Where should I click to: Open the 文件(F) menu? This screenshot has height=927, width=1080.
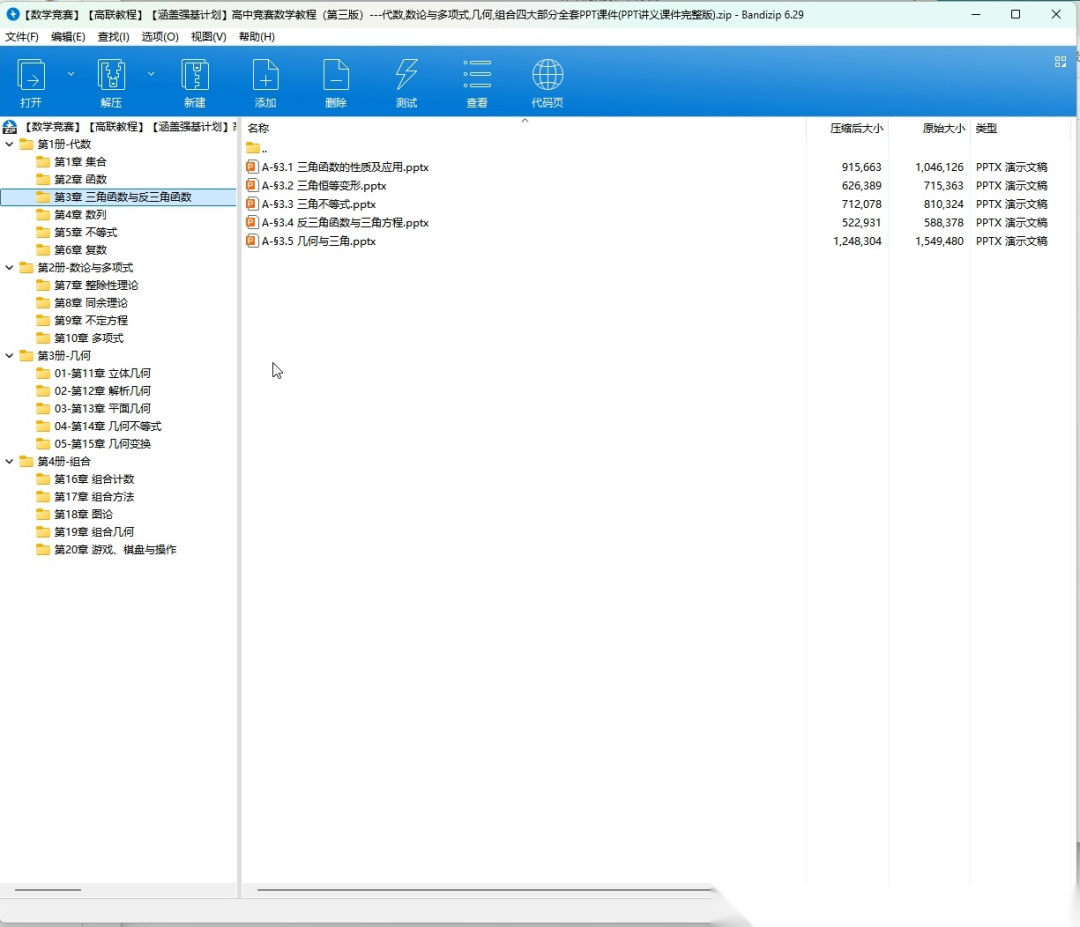click(22, 37)
